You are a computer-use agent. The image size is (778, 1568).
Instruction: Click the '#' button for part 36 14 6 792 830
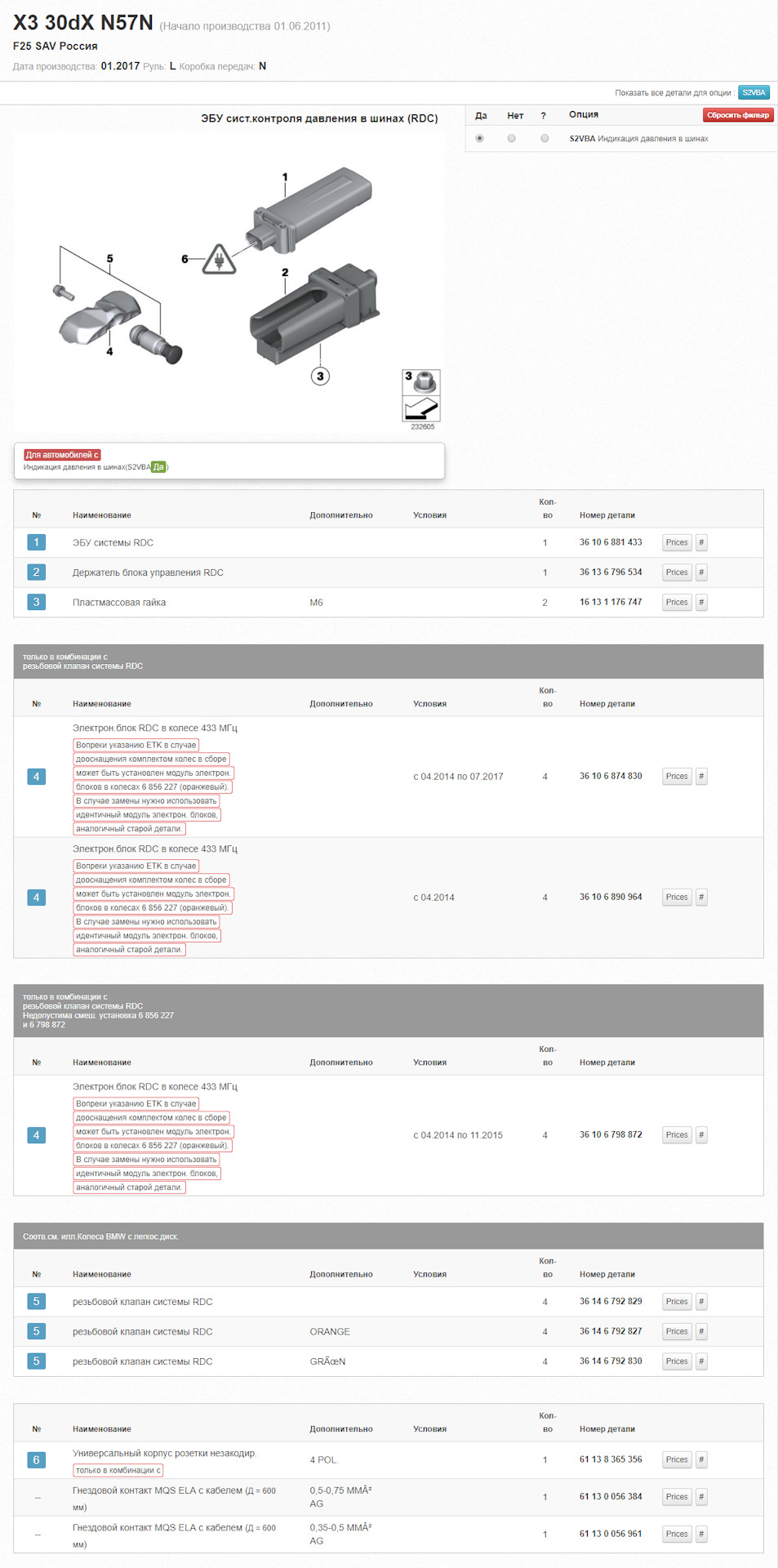[701, 1361]
